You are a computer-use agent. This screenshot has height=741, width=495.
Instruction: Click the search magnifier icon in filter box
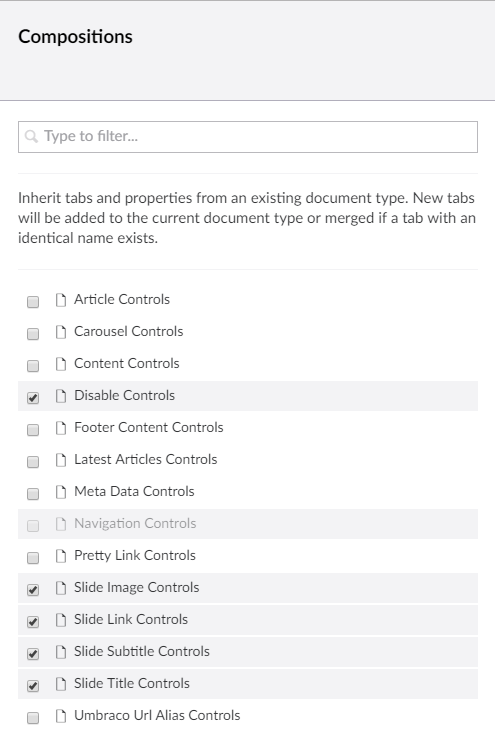pyautogui.click(x=31, y=137)
